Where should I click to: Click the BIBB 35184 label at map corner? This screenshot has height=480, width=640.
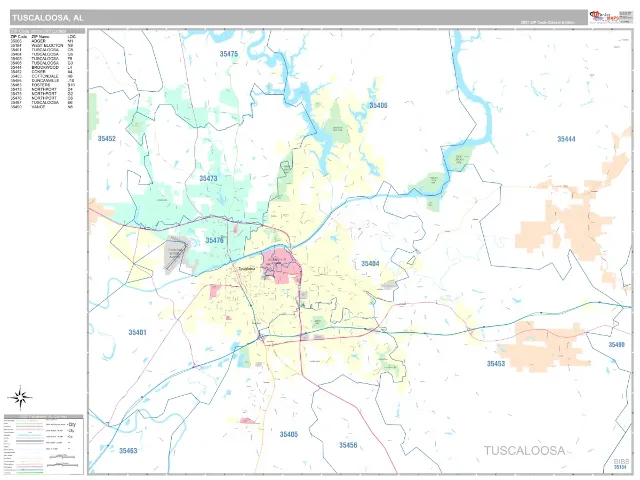[x=621, y=464]
